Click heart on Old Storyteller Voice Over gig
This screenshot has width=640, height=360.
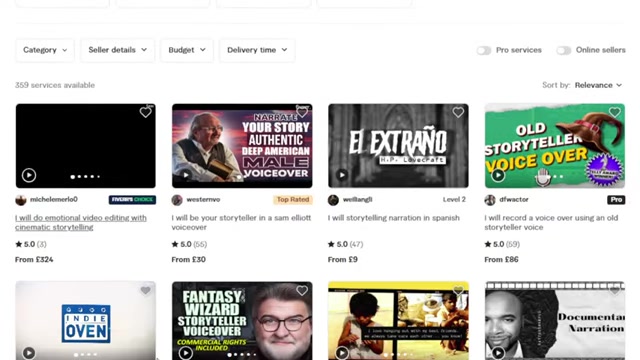click(614, 112)
